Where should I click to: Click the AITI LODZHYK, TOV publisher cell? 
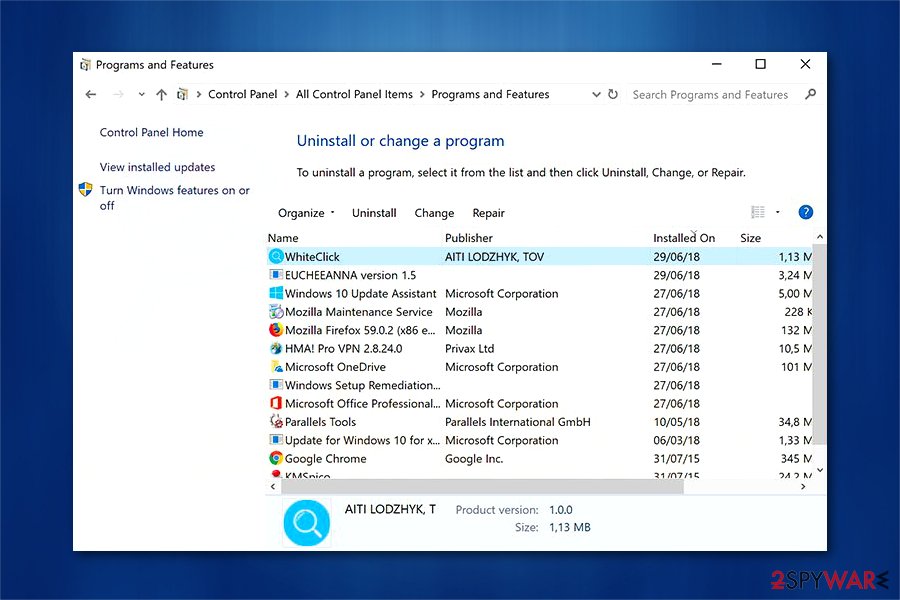[x=494, y=257]
